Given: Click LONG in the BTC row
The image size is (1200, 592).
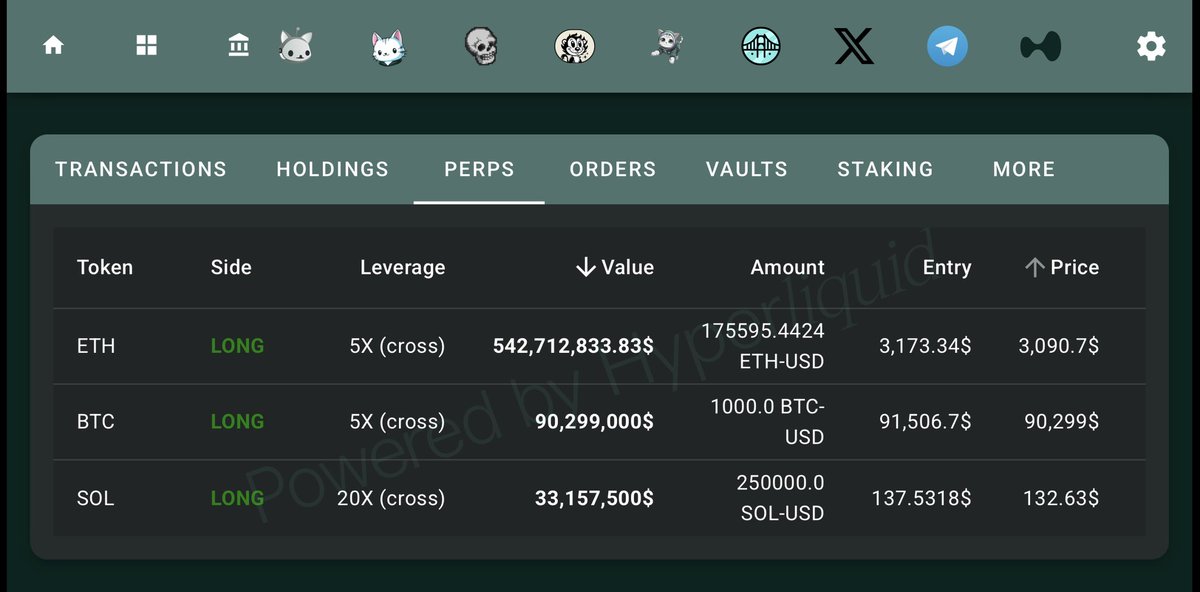Looking at the screenshot, I should point(237,422).
